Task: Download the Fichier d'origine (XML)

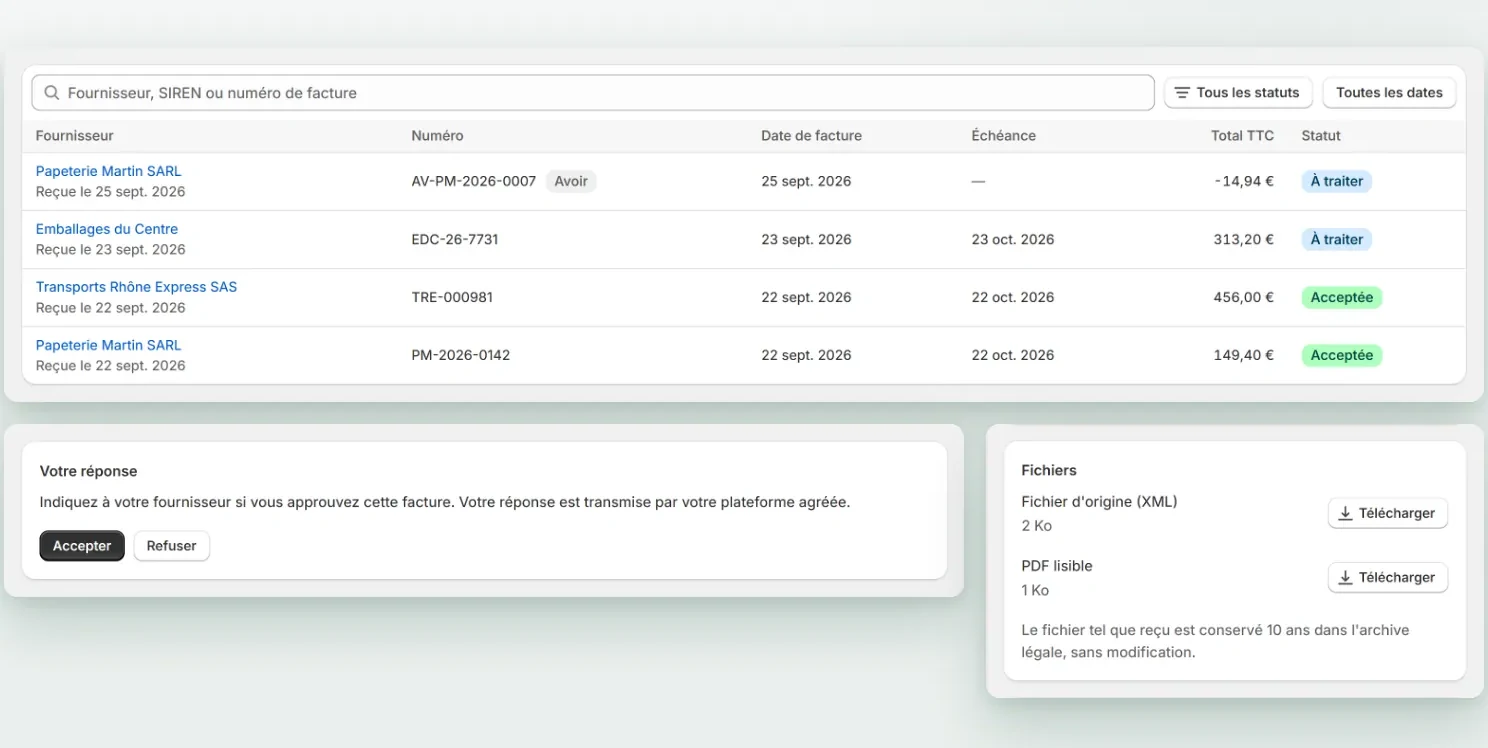Action: pyautogui.click(x=1387, y=513)
